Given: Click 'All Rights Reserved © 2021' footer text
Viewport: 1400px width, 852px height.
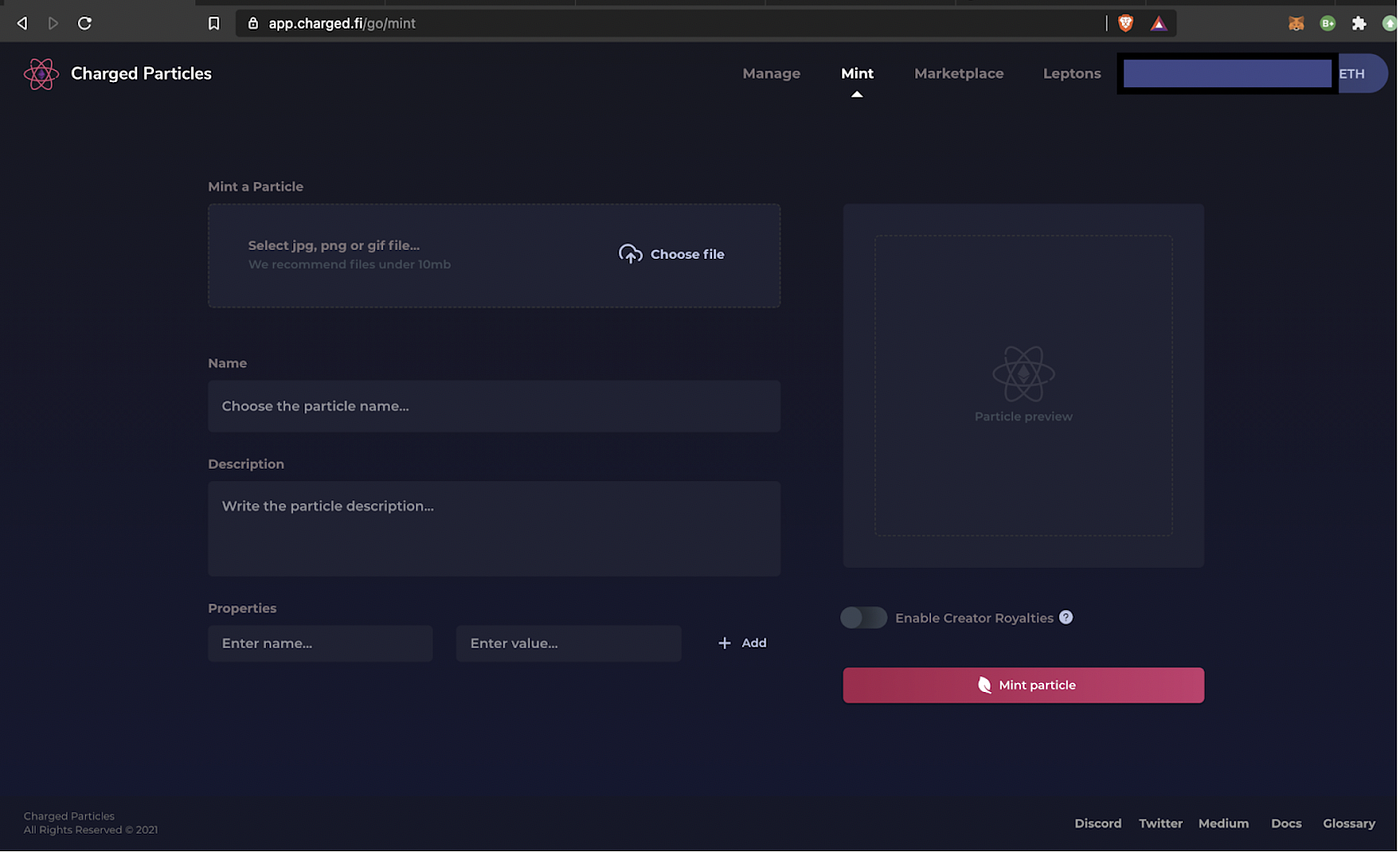Looking at the screenshot, I should 91,830.
